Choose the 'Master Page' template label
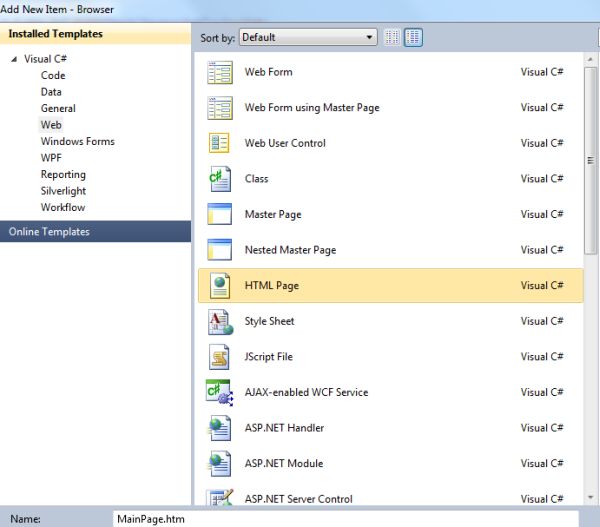The height and width of the screenshot is (527, 600). point(273,214)
